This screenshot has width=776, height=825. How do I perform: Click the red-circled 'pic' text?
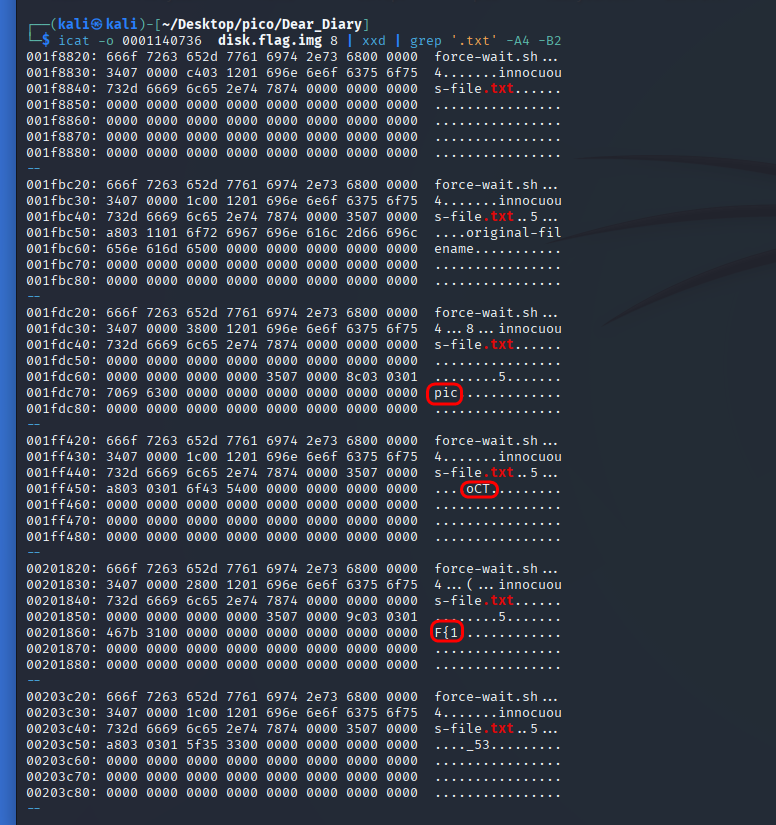[x=446, y=393]
